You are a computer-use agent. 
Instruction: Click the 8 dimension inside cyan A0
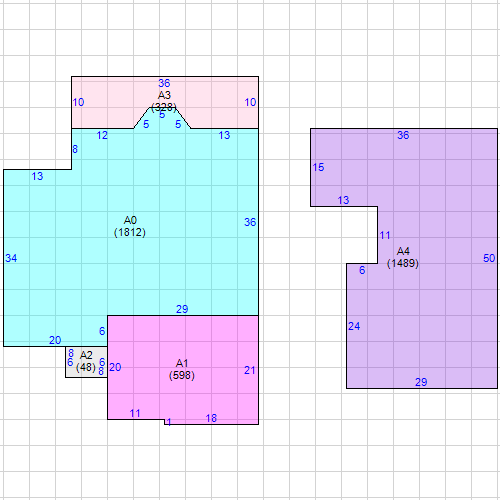tap(75, 149)
